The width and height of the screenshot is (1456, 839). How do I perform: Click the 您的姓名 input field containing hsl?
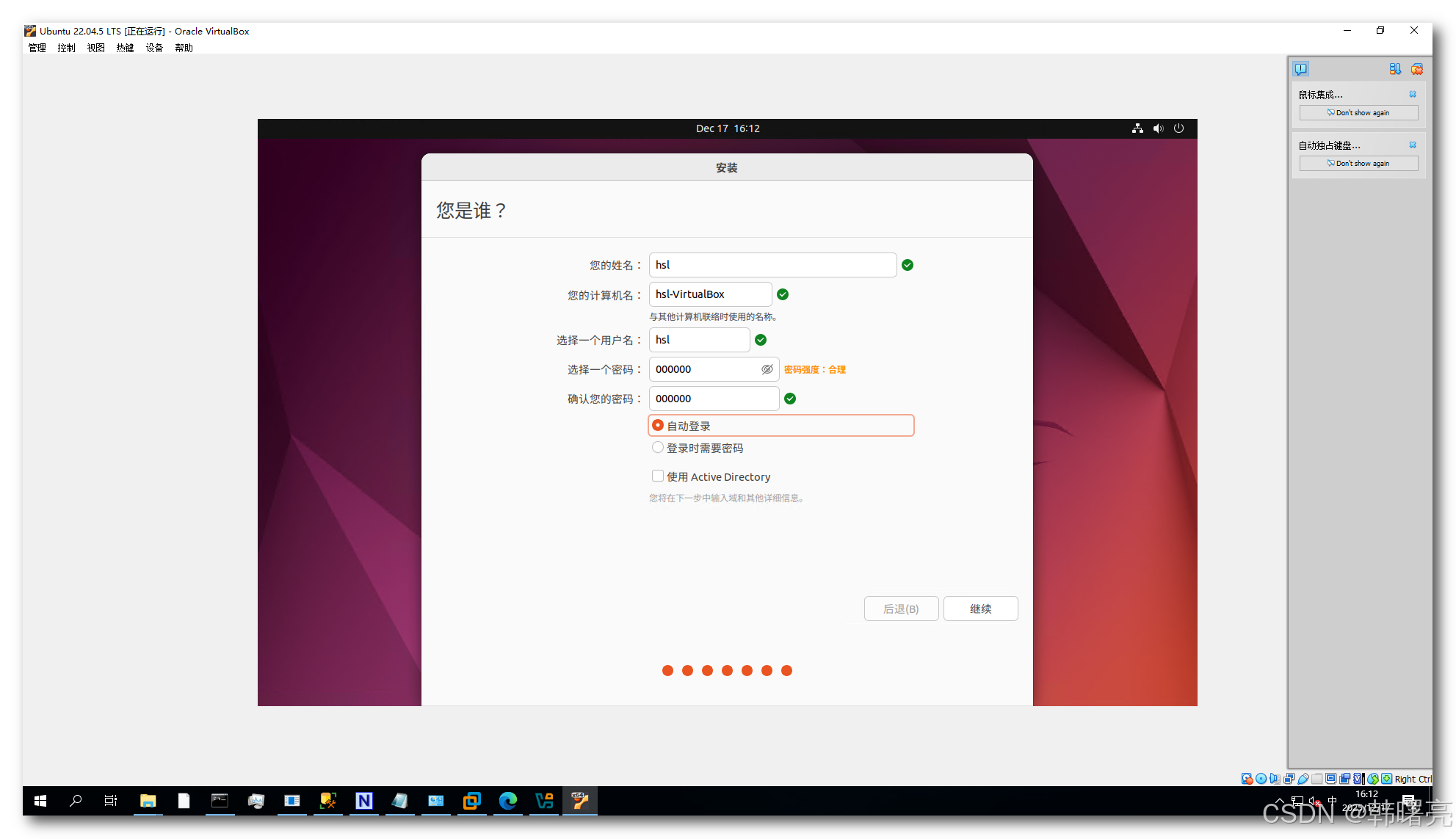772,265
